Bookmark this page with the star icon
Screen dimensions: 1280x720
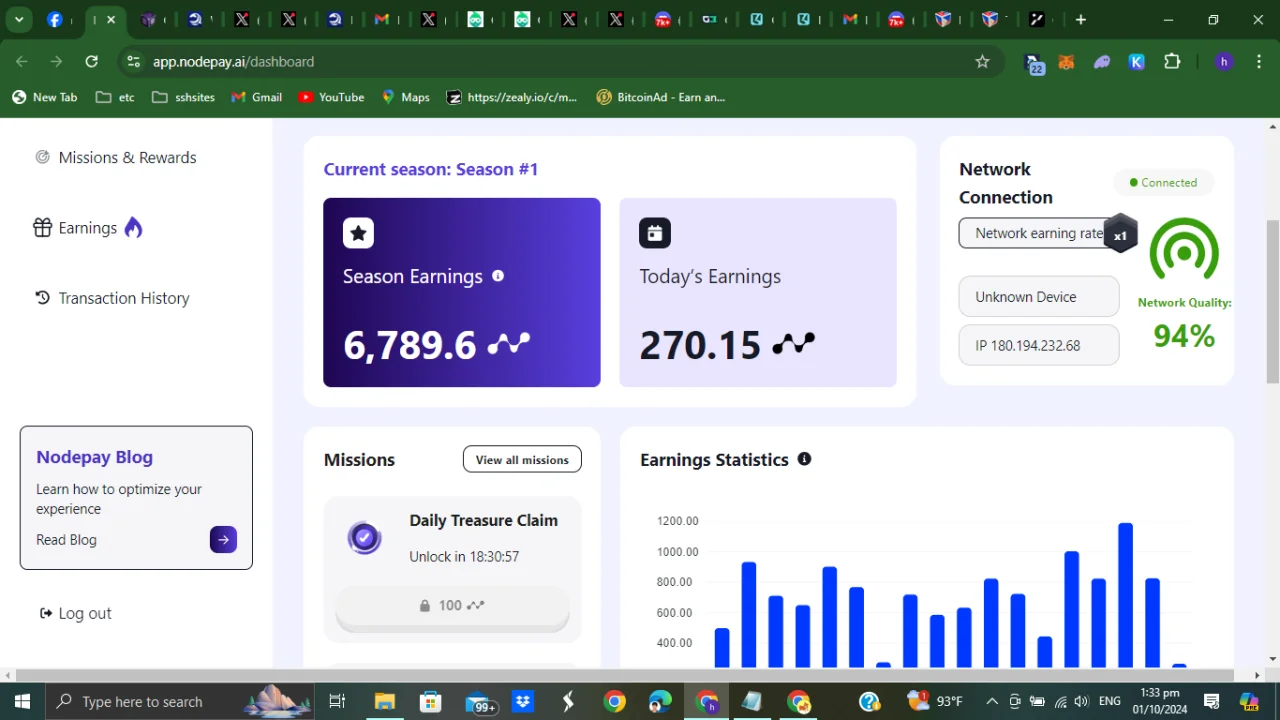(x=982, y=62)
